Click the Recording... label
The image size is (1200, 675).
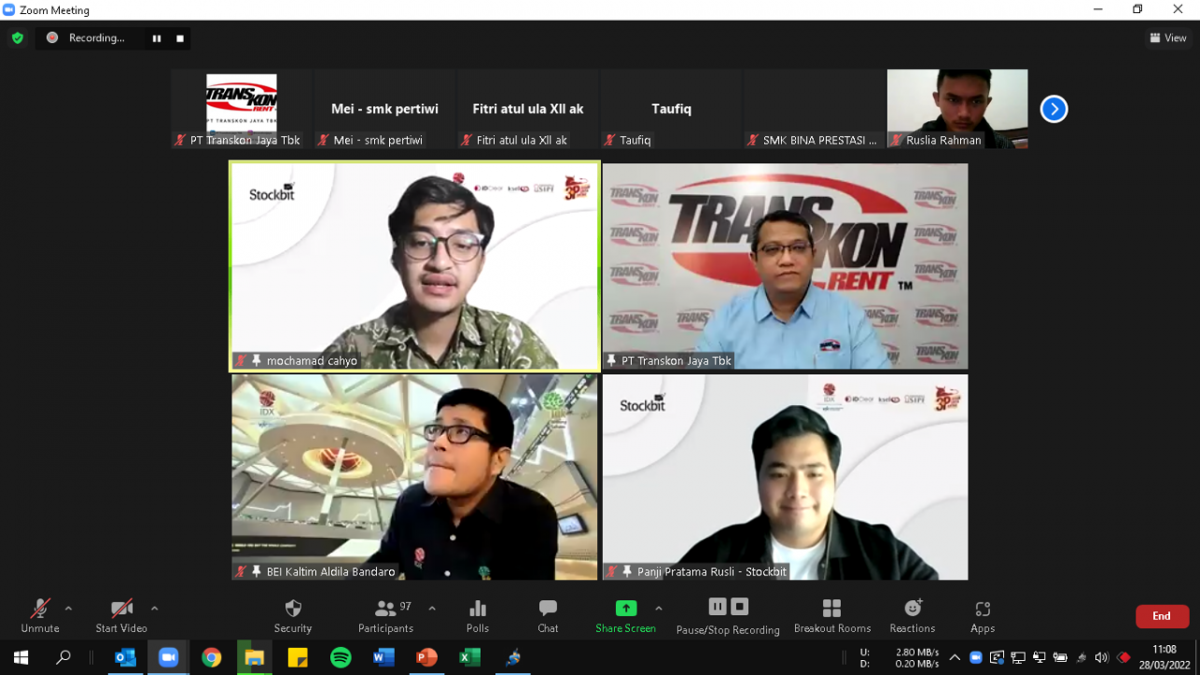pyautogui.click(x=97, y=38)
